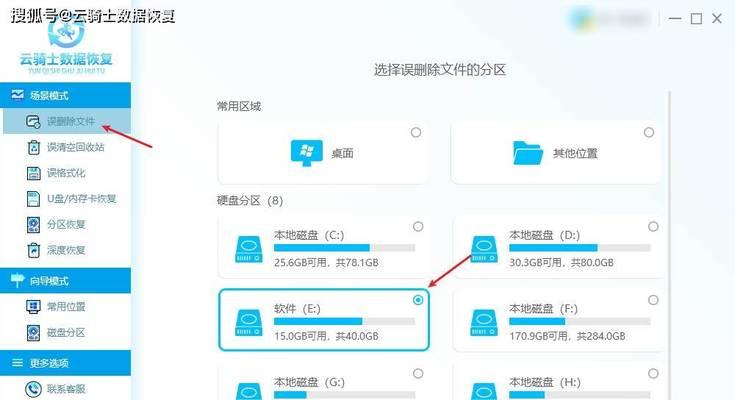Screen dimensions: 735x400
Task: Click the 本地磁盘 (G:) partition card
Action: pos(323,382)
